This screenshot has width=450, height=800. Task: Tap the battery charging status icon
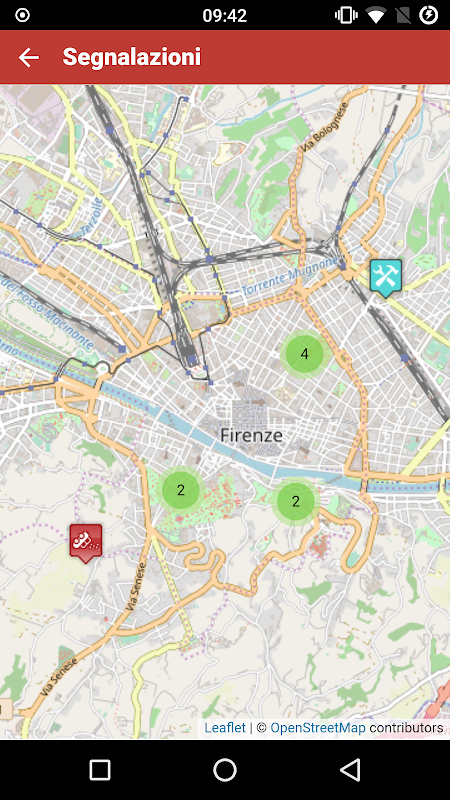[x=429, y=15]
